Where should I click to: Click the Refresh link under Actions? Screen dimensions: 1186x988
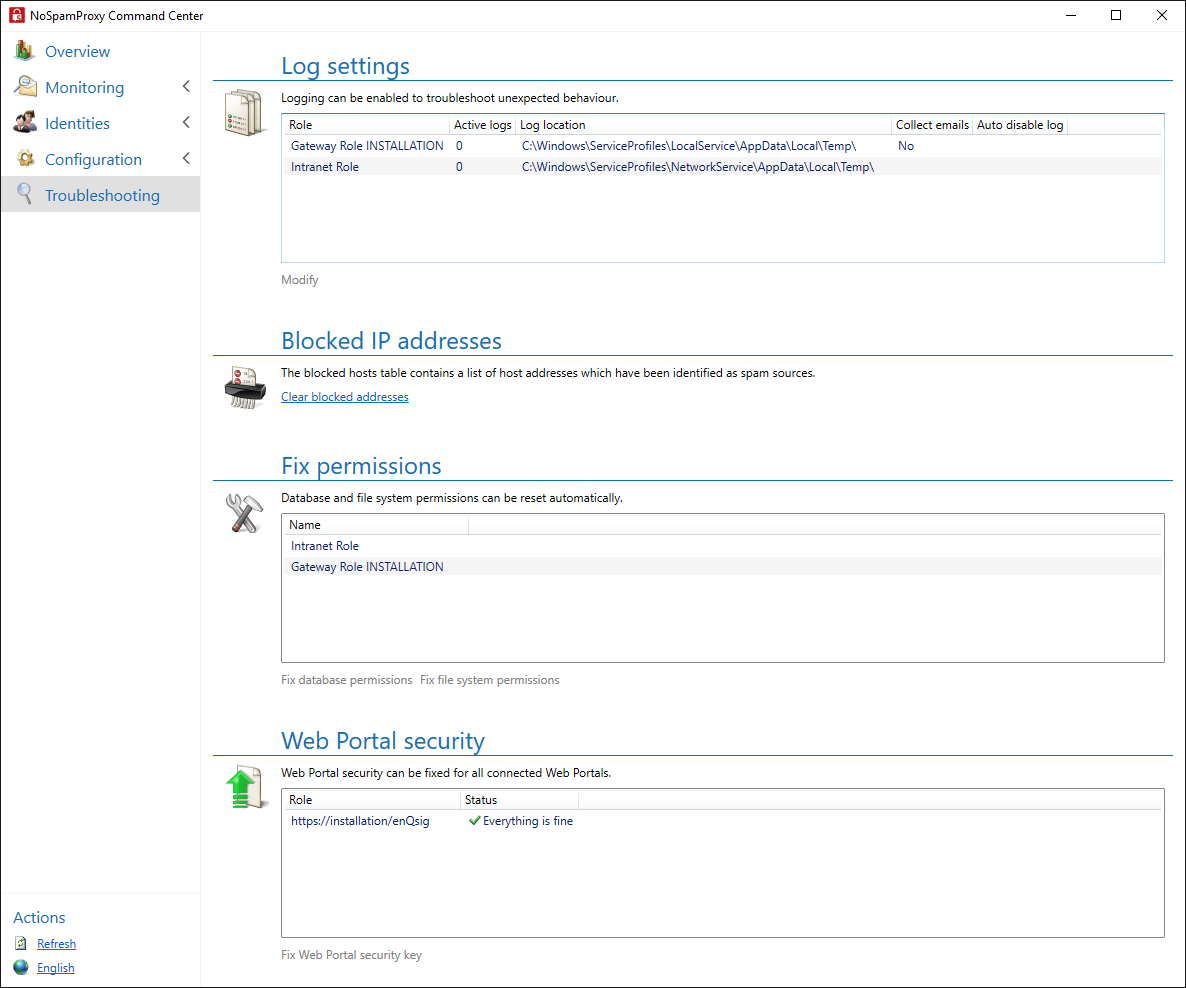pyautogui.click(x=57, y=943)
